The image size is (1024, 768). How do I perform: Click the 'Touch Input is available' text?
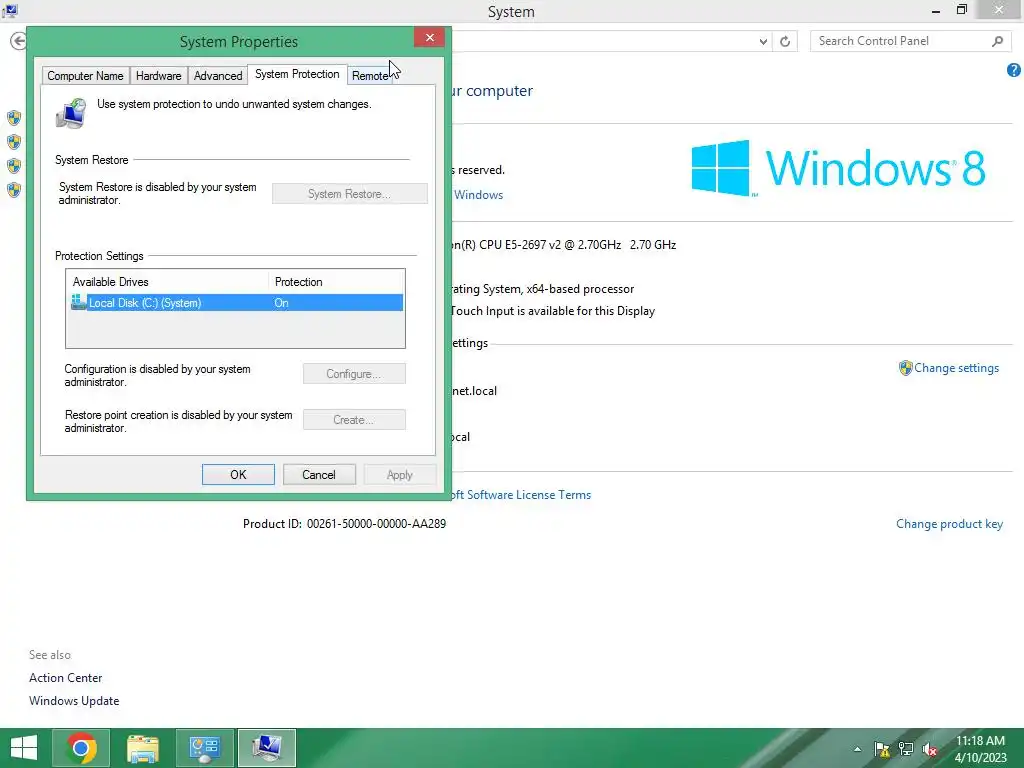pyautogui.click(x=553, y=311)
